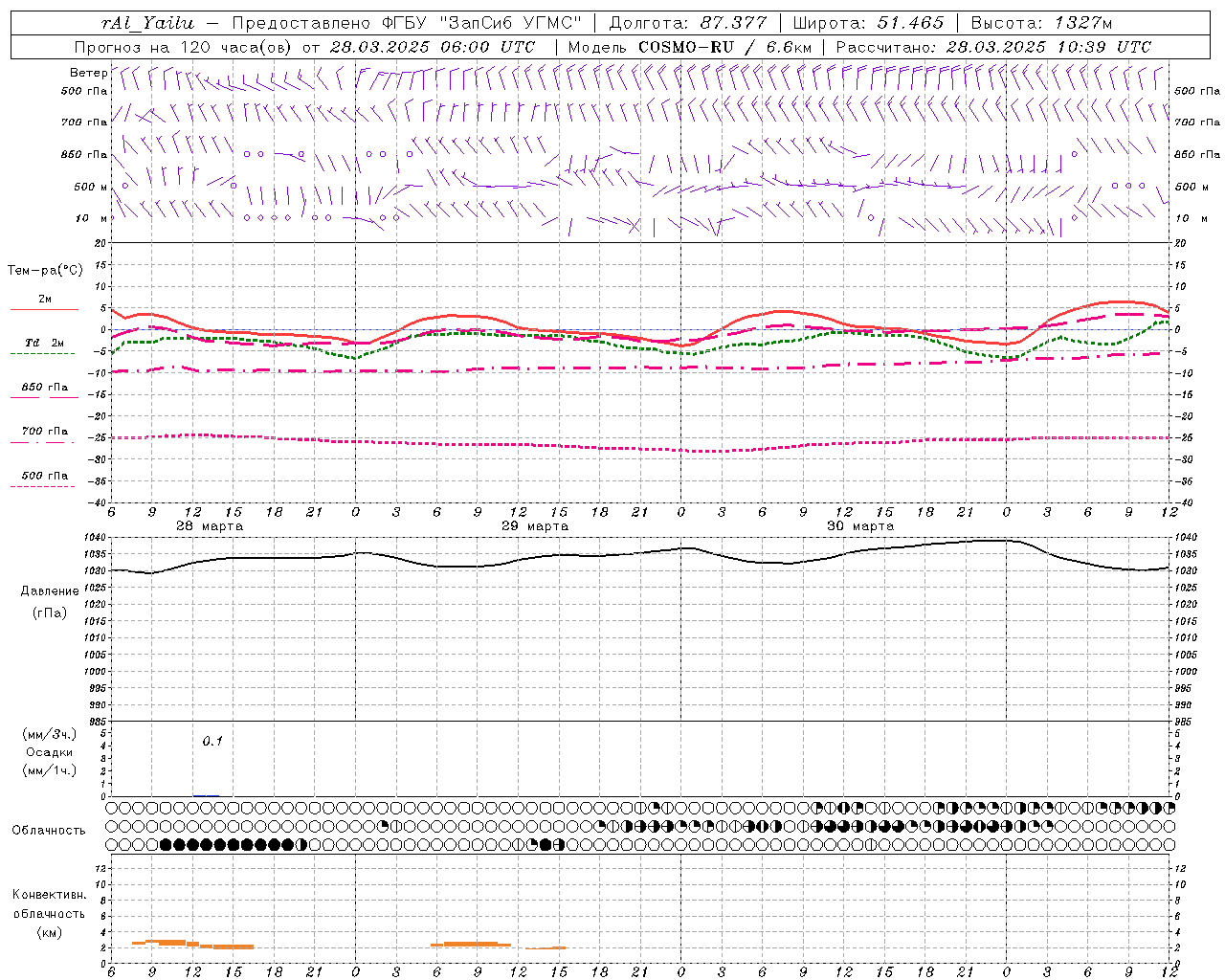Click the 850 гПа temperature legend entry
The width and height of the screenshot is (1225, 980).
click(45, 388)
